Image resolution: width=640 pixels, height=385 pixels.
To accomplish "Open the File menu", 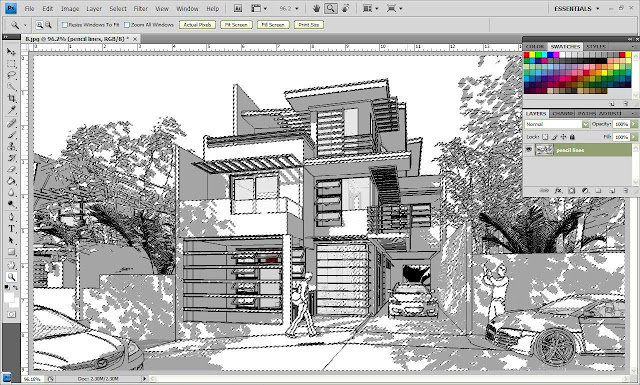I will 29,9.
